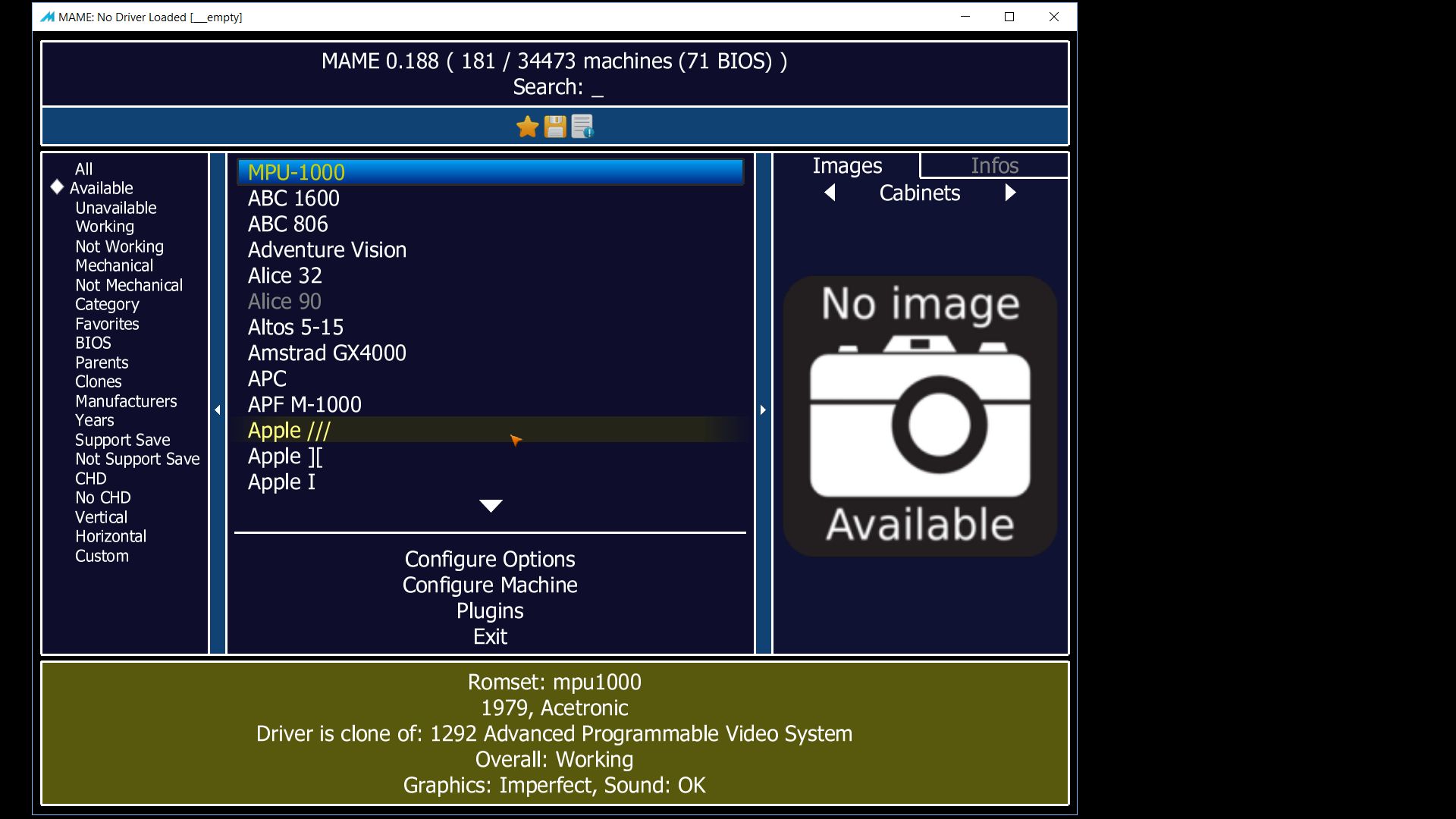The image size is (1456, 819).
Task: Maximize the MAME window
Action: point(1009,17)
